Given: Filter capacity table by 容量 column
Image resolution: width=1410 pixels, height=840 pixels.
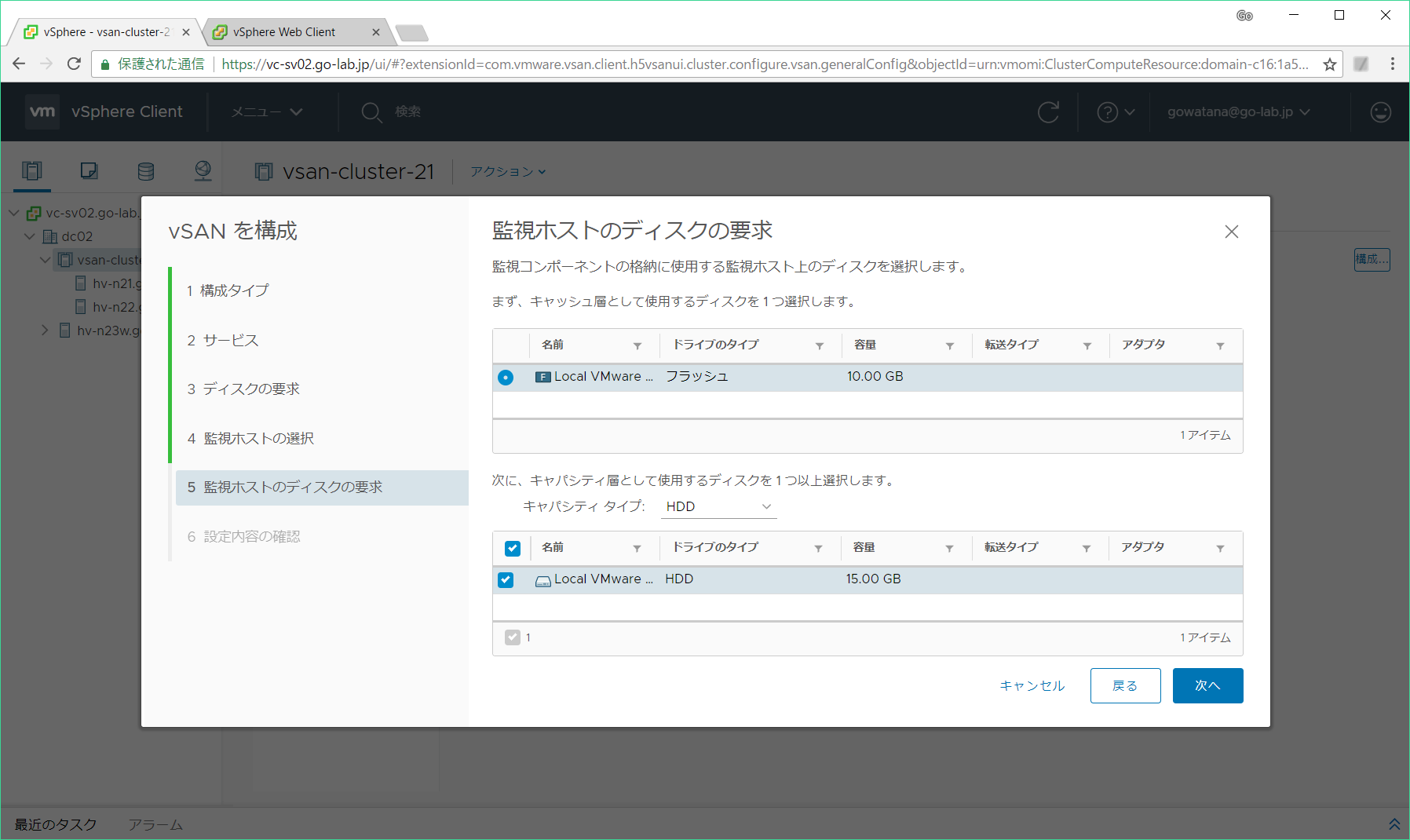Looking at the screenshot, I should click(x=949, y=548).
